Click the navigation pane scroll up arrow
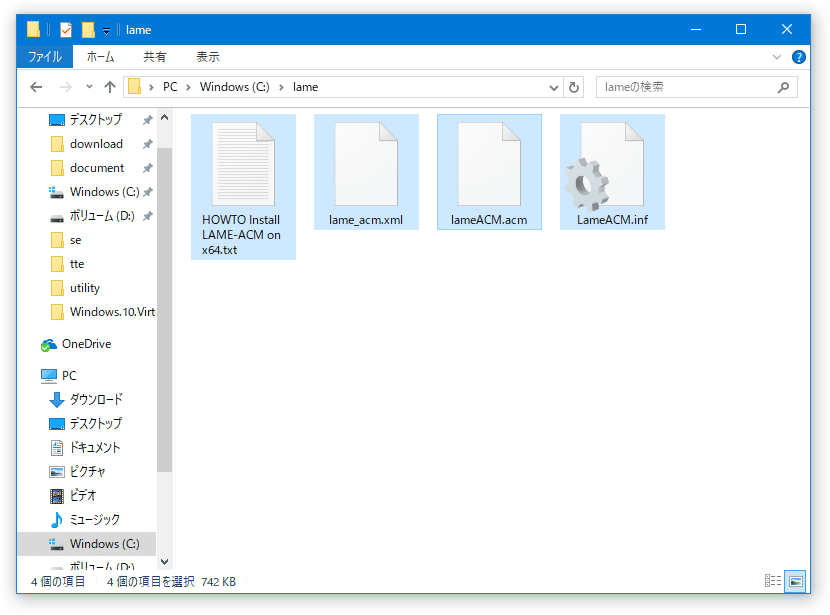This screenshot has height=615, width=830. pyautogui.click(x=165, y=117)
